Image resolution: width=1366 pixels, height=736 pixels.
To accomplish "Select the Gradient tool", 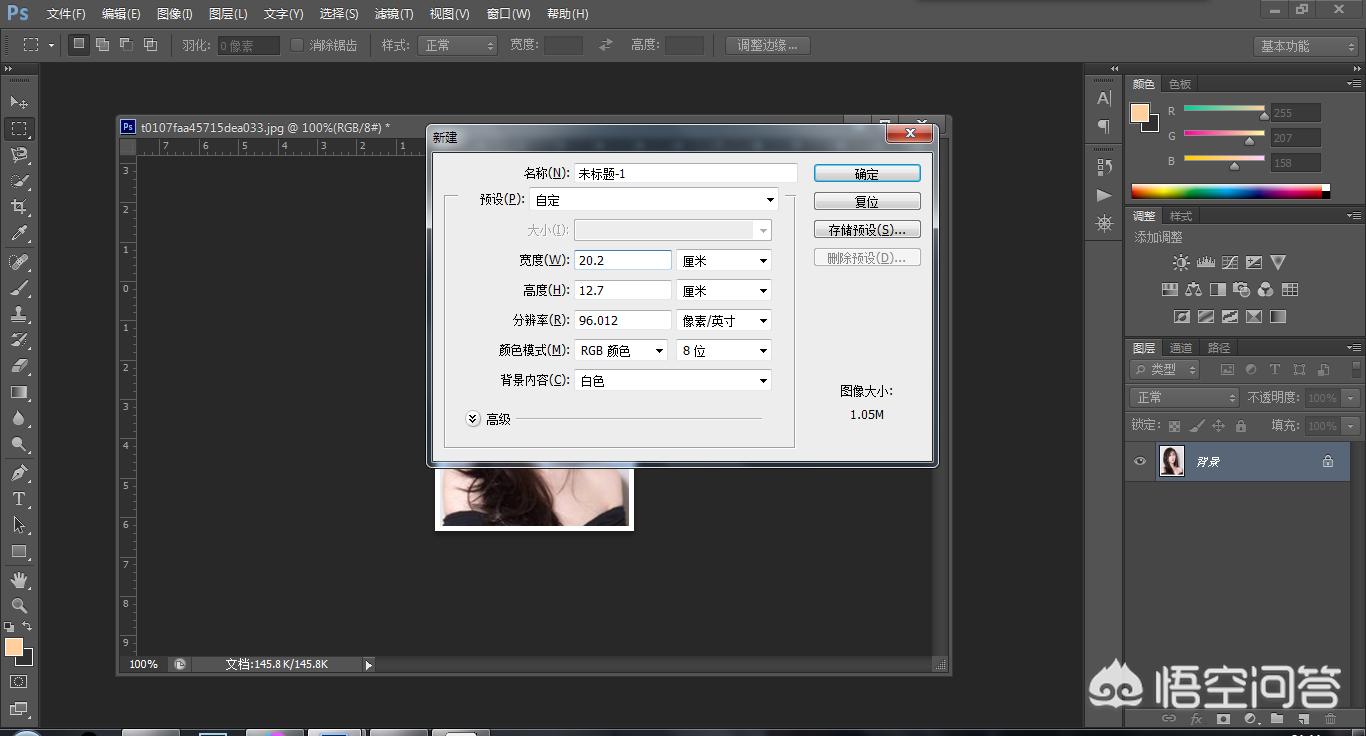I will (20, 393).
